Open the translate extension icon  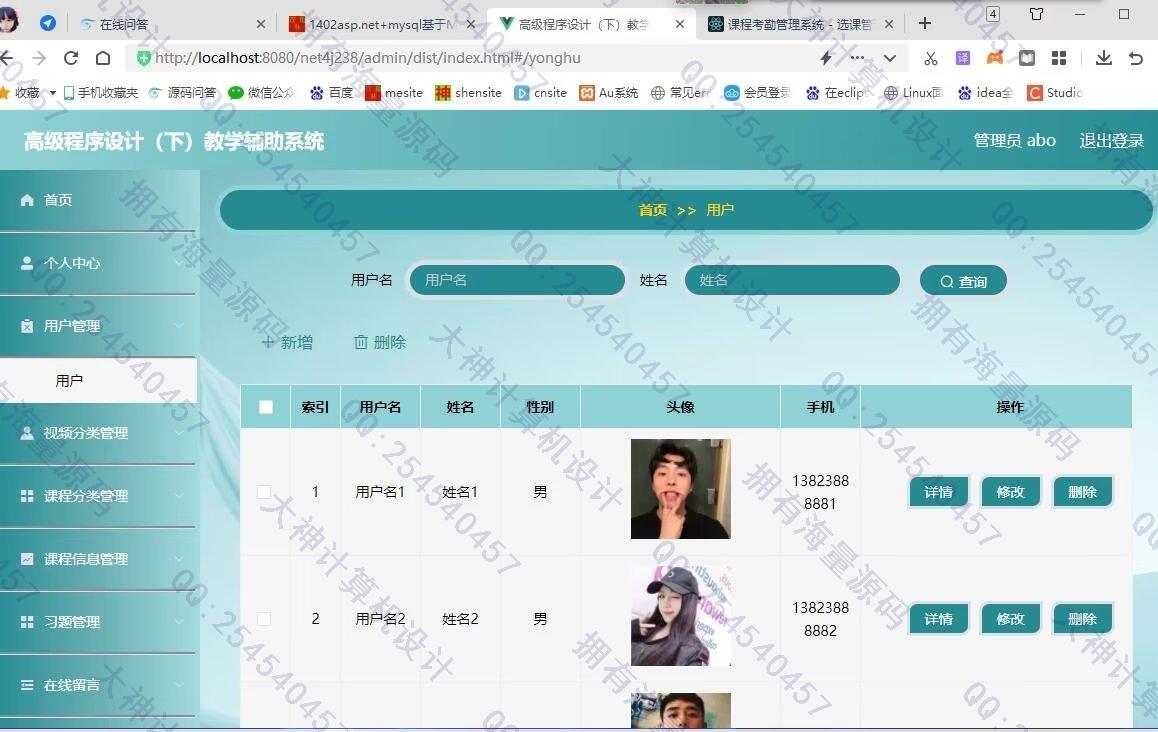tap(963, 58)
